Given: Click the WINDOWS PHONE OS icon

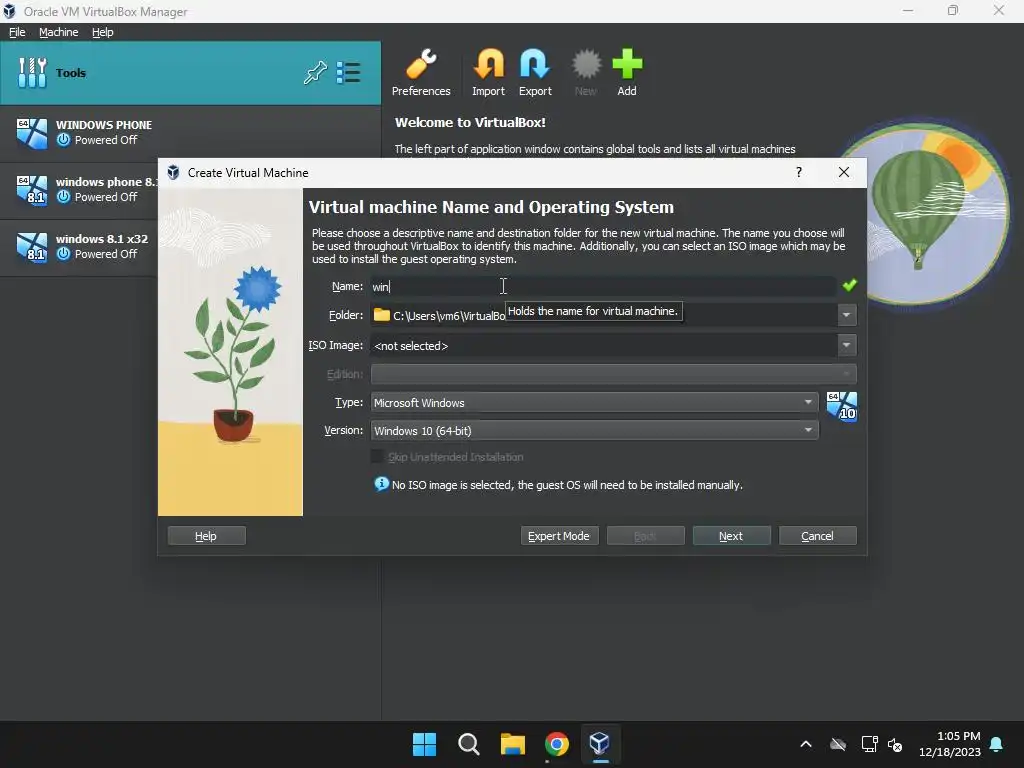Looking at the screenshot, I should 31,133.
